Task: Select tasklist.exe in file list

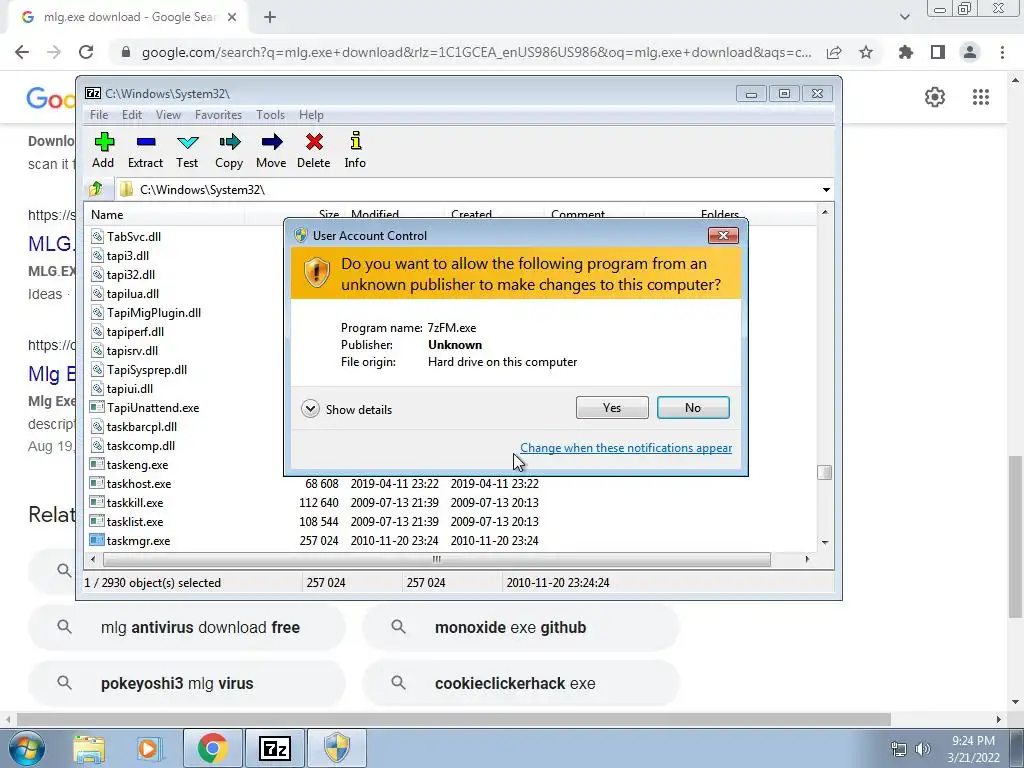Action: 135,521
